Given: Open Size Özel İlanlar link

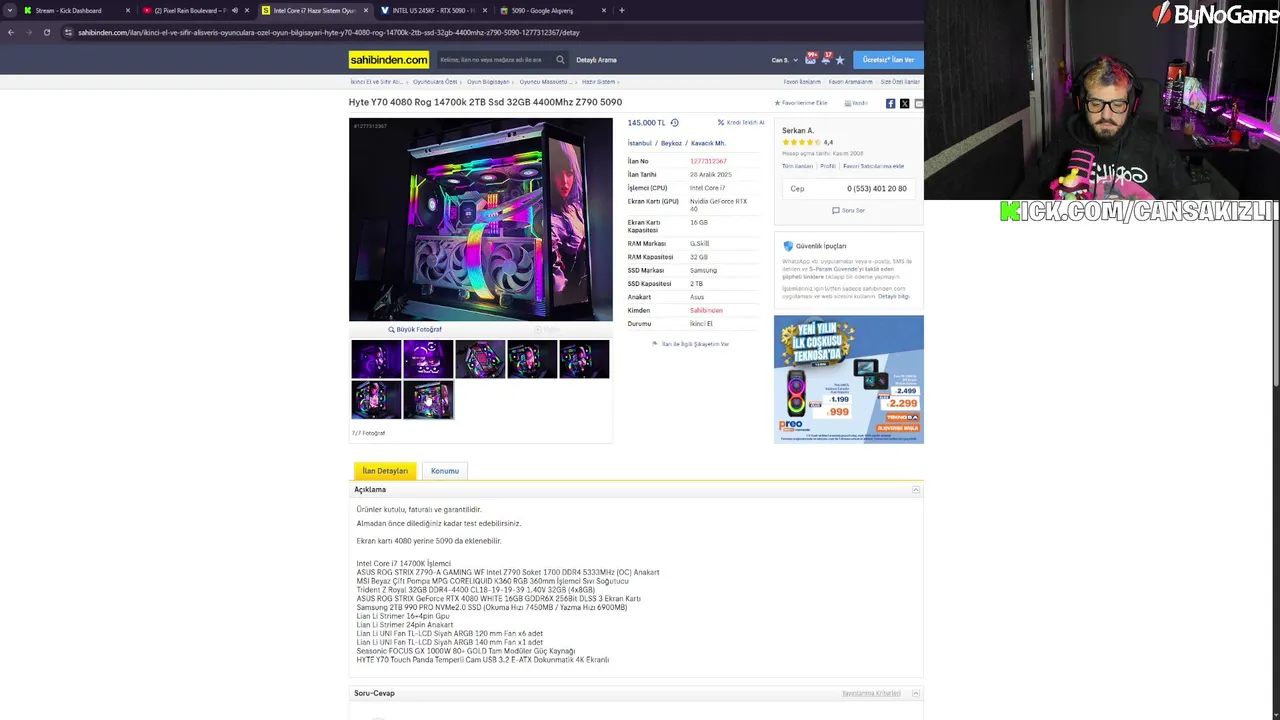Looking at the screenshot, I should point(900,82).
